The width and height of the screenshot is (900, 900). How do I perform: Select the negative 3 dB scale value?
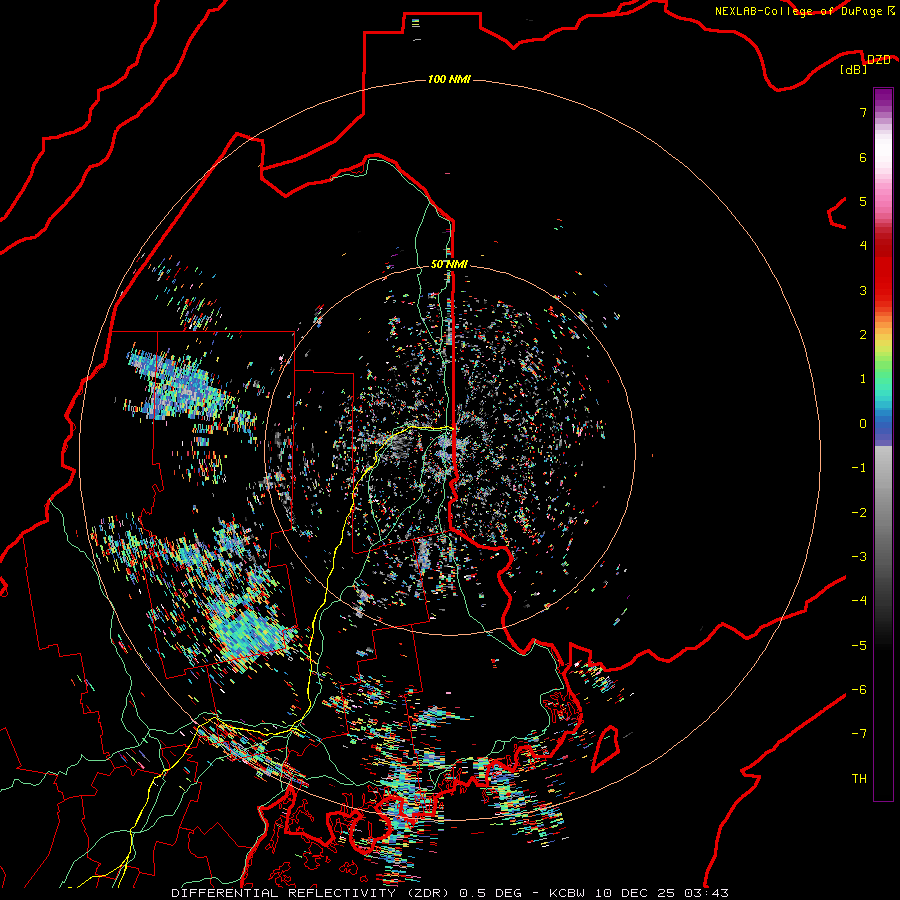(x=859, y=557)
